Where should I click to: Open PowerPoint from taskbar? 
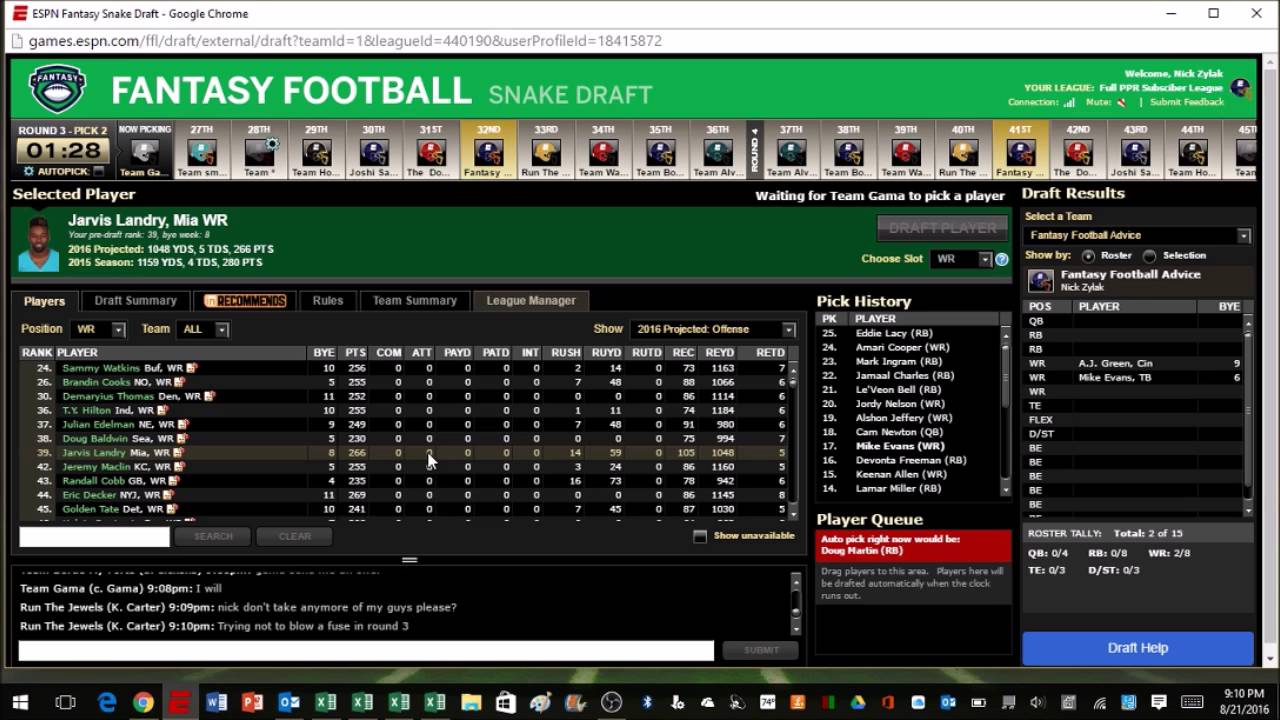tap(252, 703)
